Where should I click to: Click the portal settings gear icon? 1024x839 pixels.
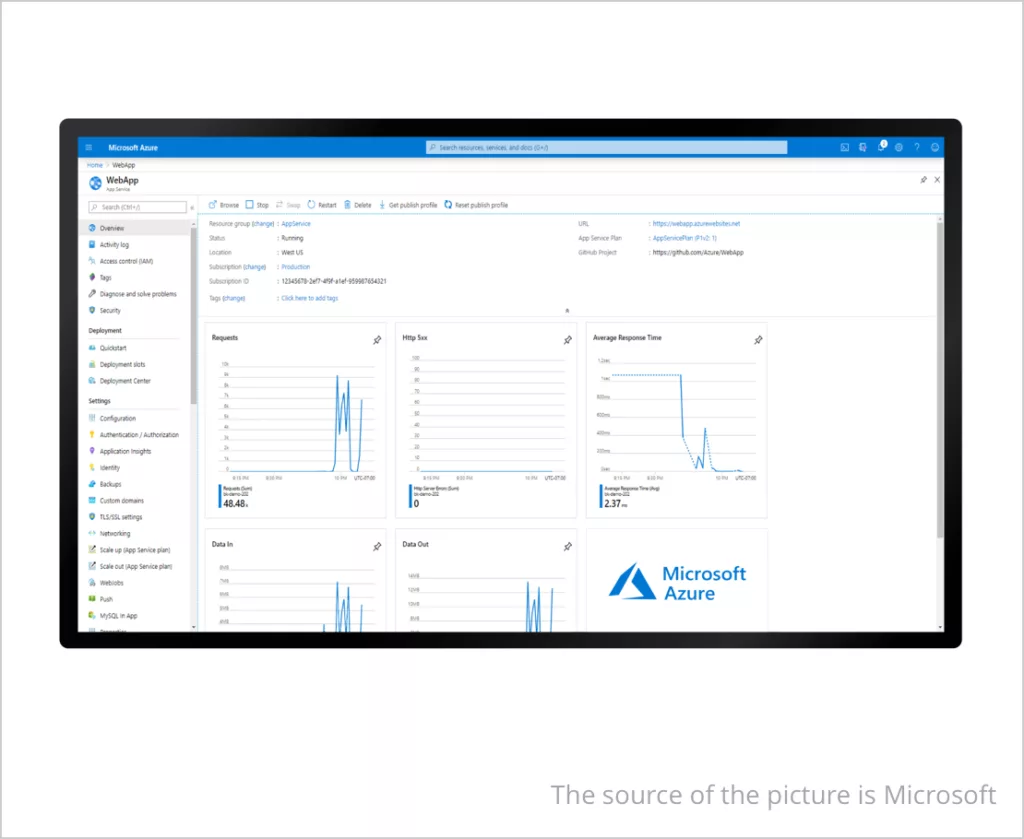pos(899,148)
